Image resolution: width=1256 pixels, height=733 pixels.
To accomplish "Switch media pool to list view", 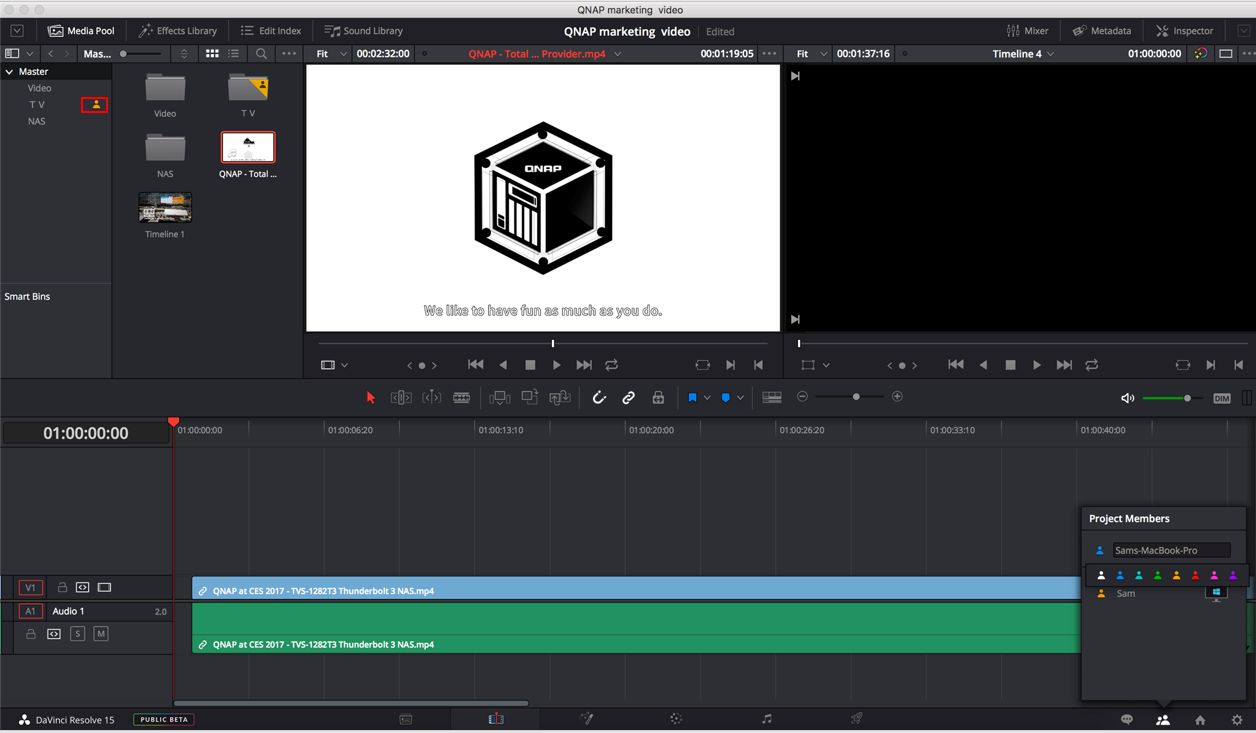I will [x=234, y=54].
